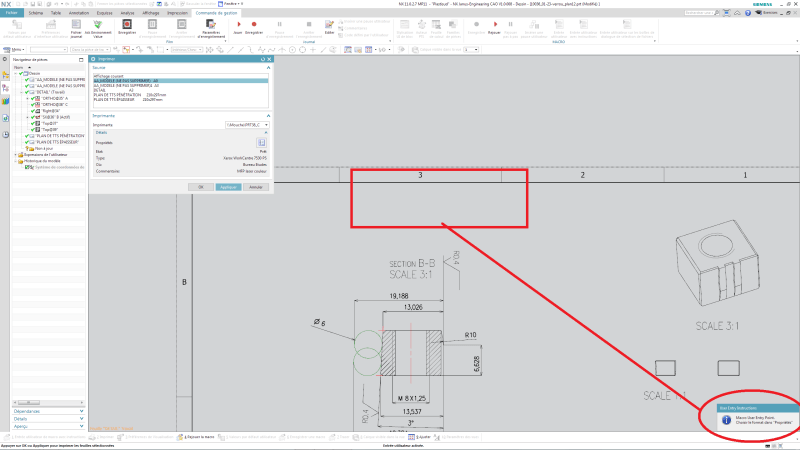Open the Analyse ribbon tab
The height and width of the screenshot is (450, 800).
click(127, 13)
